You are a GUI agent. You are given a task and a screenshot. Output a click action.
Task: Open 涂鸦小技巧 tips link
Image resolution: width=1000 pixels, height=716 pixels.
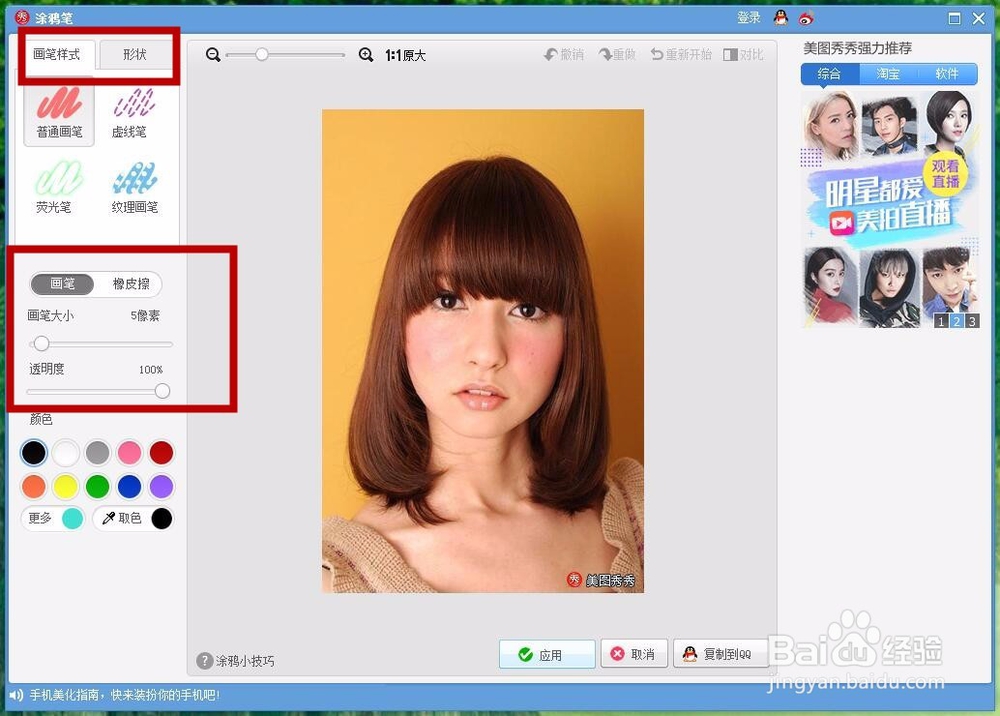pyautogui.click(x=236, y=661)
